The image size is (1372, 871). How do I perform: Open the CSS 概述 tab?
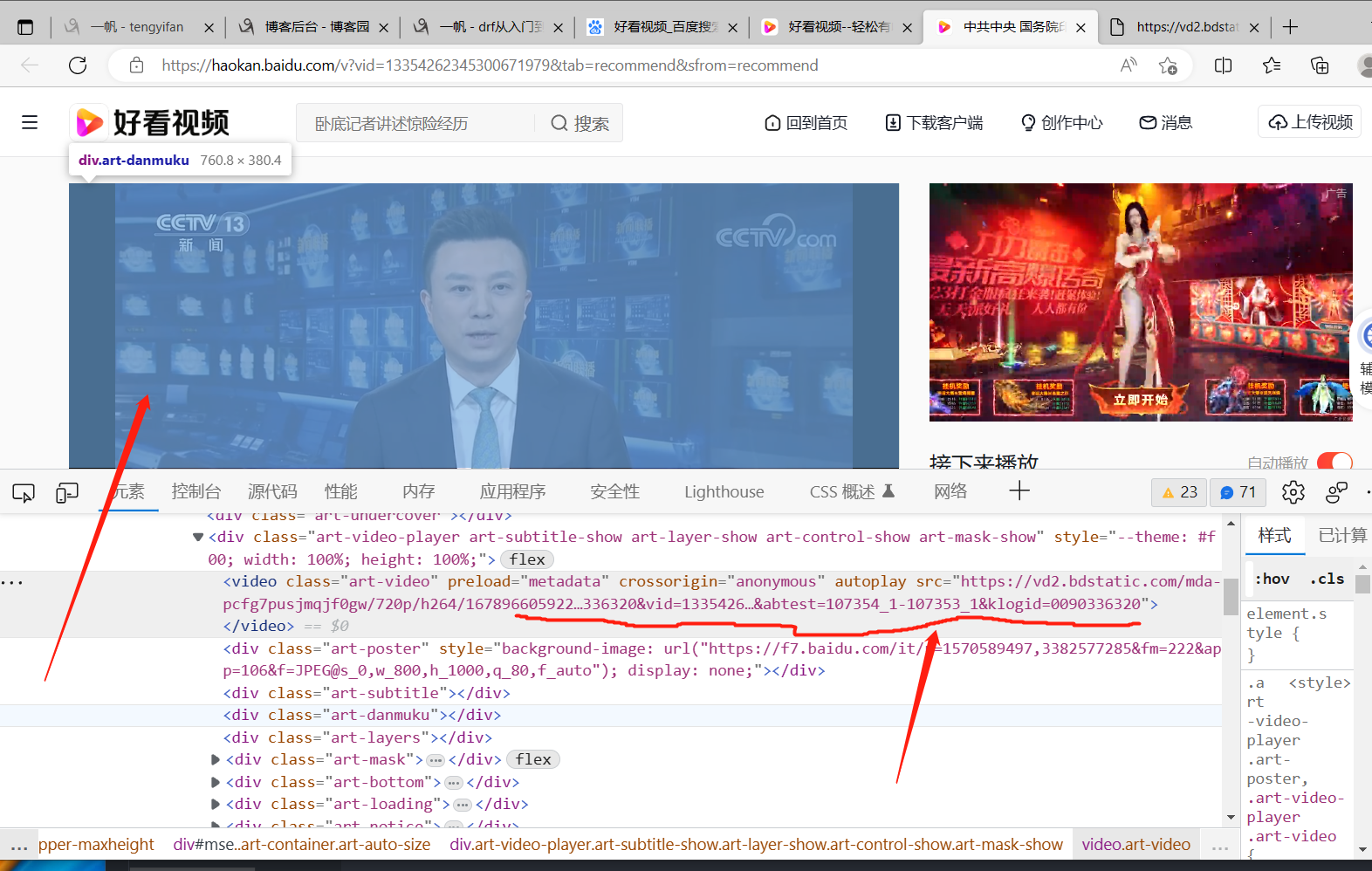click(x=852, y=491)
